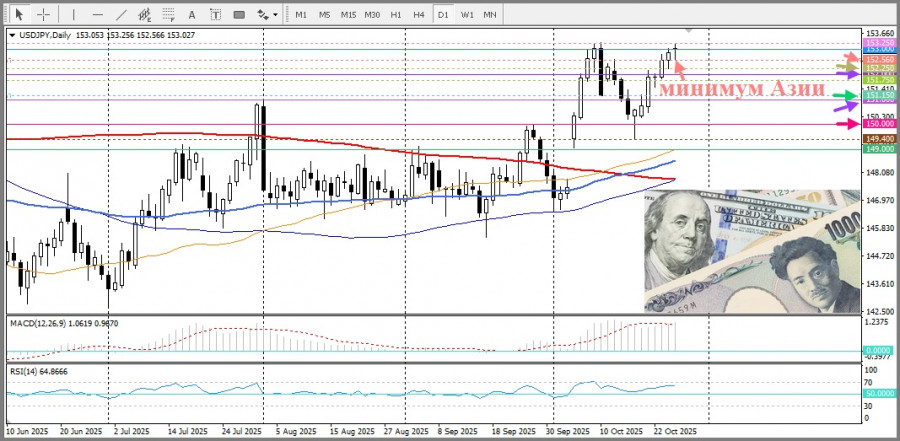
Task: Click the 153.660 price scale value
Action: click(880, 33)
